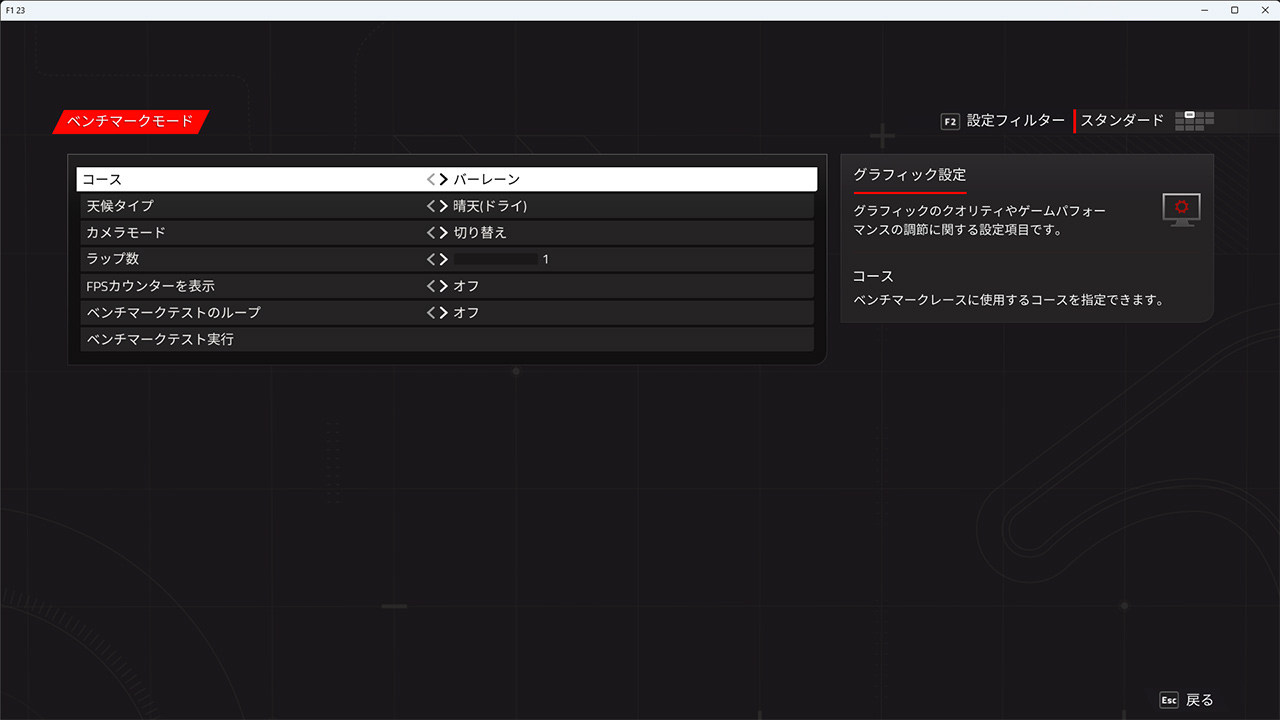Select the ベンチマークテストのループ row label
The height and width of the screenshot is (720, 1280).
(174, 312)
